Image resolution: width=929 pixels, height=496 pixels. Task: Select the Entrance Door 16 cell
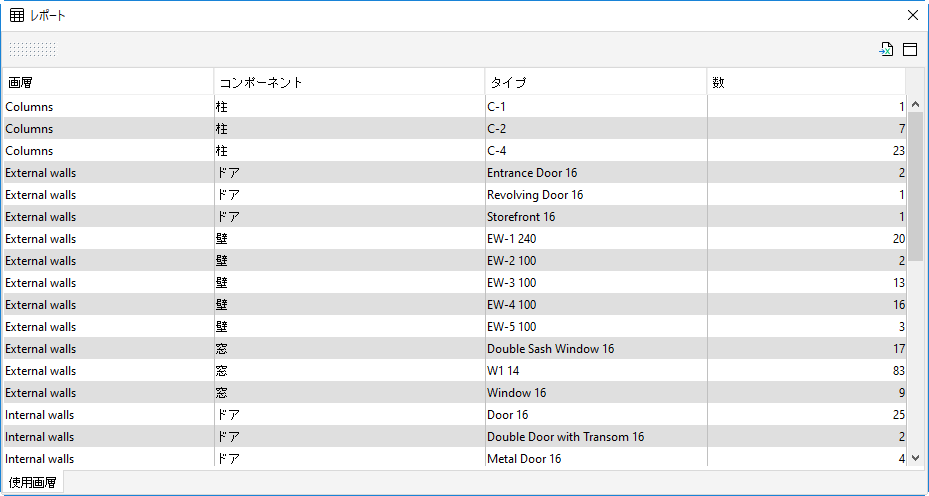(x=596, y=172)
